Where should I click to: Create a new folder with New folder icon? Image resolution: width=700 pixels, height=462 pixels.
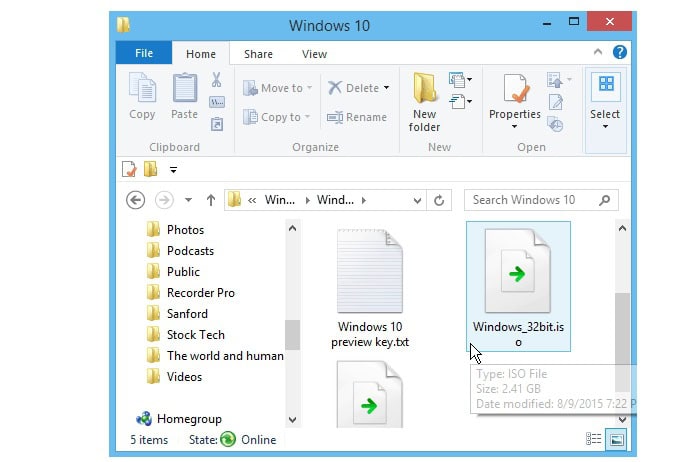pos(425,100)
